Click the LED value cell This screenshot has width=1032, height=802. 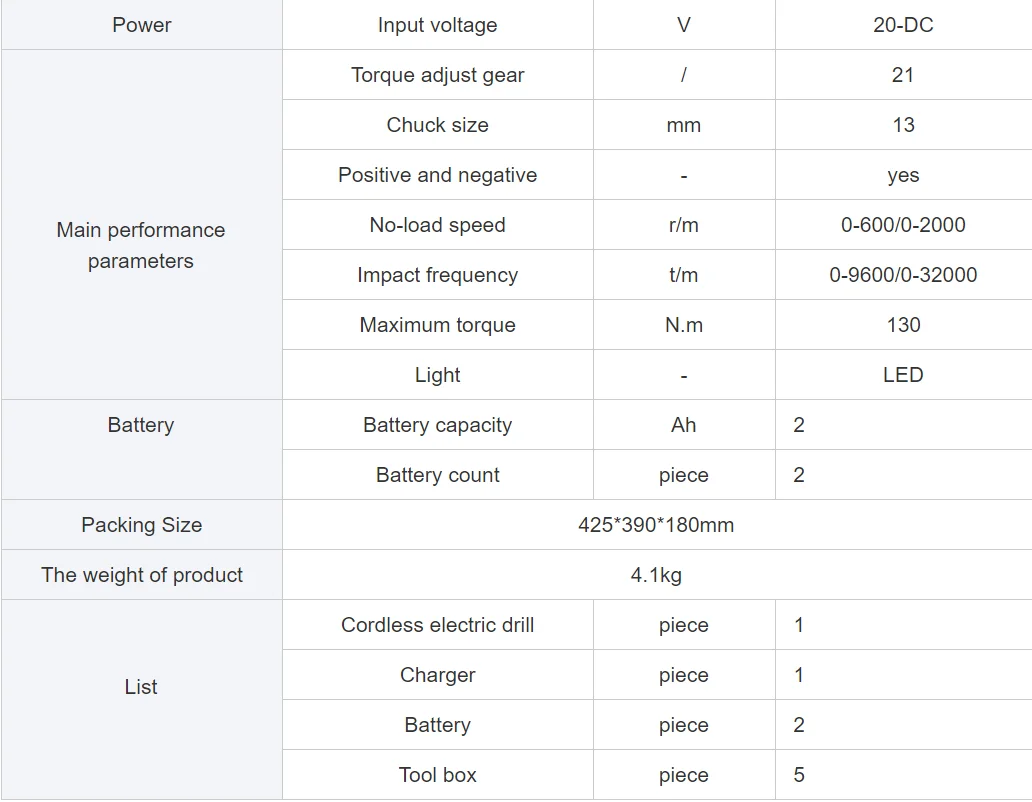[x=902, y=375]
